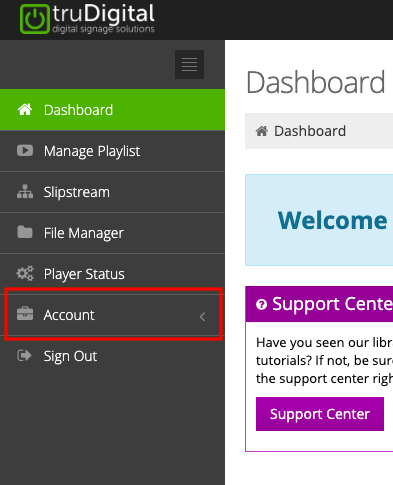Click the Dashboard breadcrumb link
The image size is (393, 485).
(310, 131)
